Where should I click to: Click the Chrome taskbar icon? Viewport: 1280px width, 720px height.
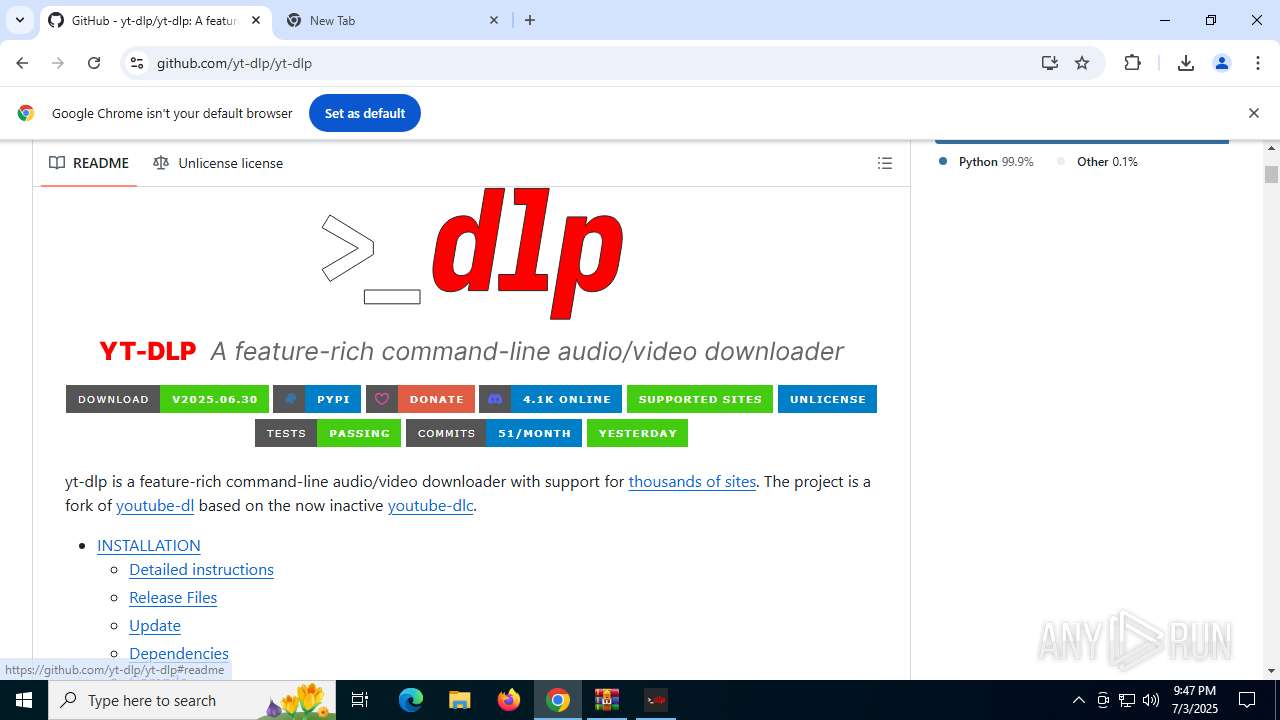pyautogui.click(x=558, y=700)
